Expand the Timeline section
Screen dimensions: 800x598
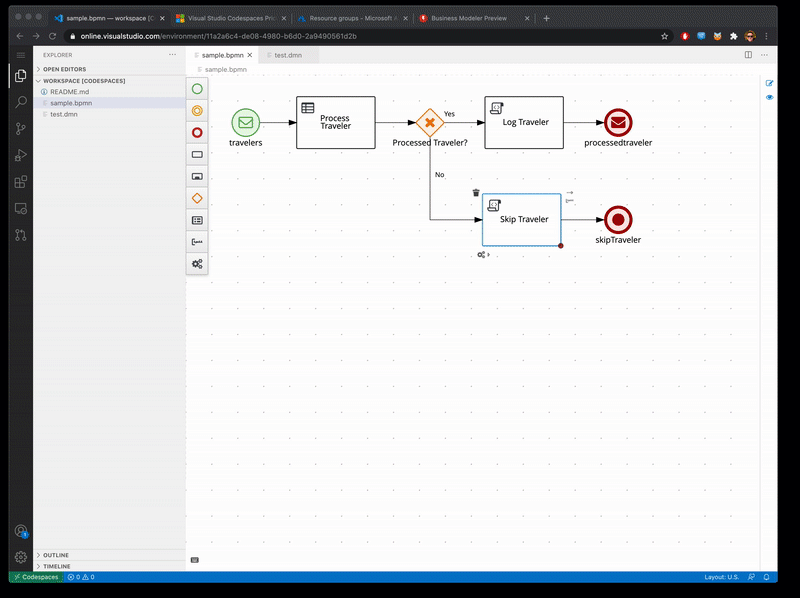pos(57,566)
